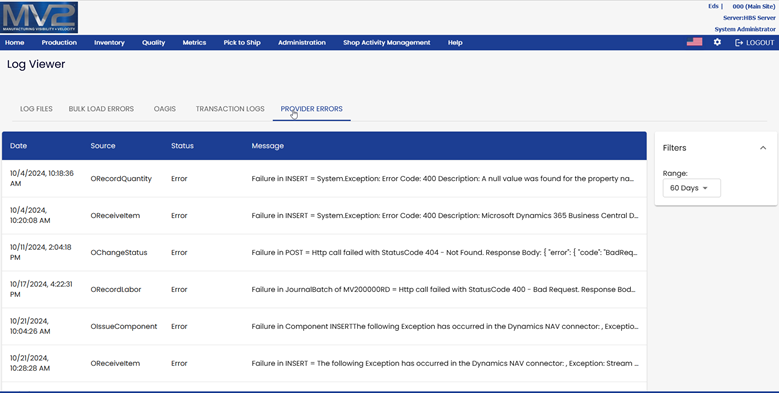The height and width of the screenshot is (393, 779).
Task: Switch to the LOG FILES tab
Action: (x=36, y=109)
